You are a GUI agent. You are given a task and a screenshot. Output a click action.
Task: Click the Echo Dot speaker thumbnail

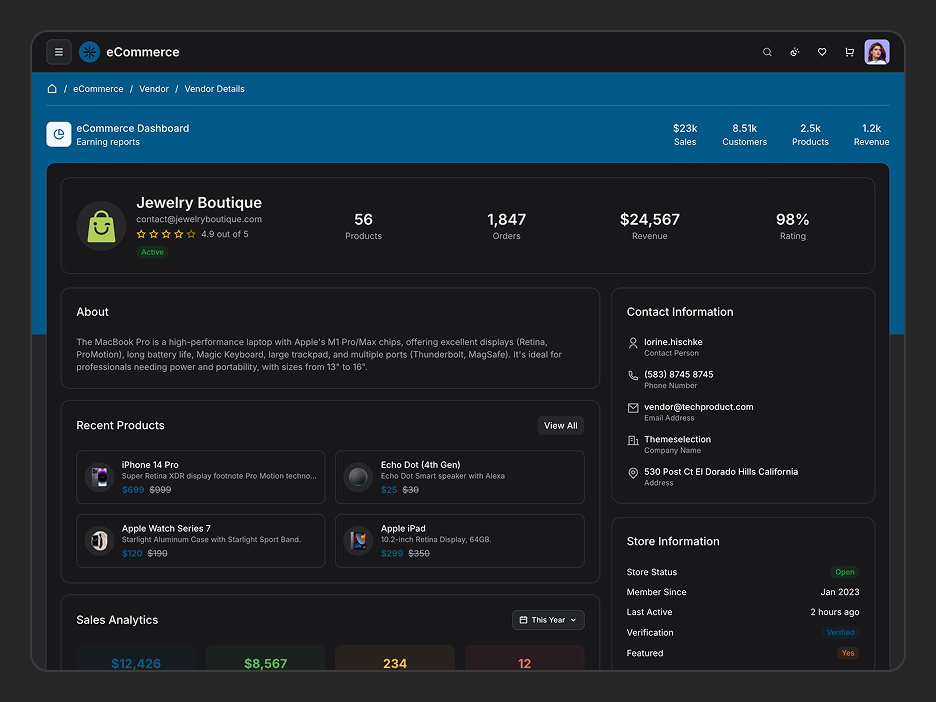coord(358,477)
